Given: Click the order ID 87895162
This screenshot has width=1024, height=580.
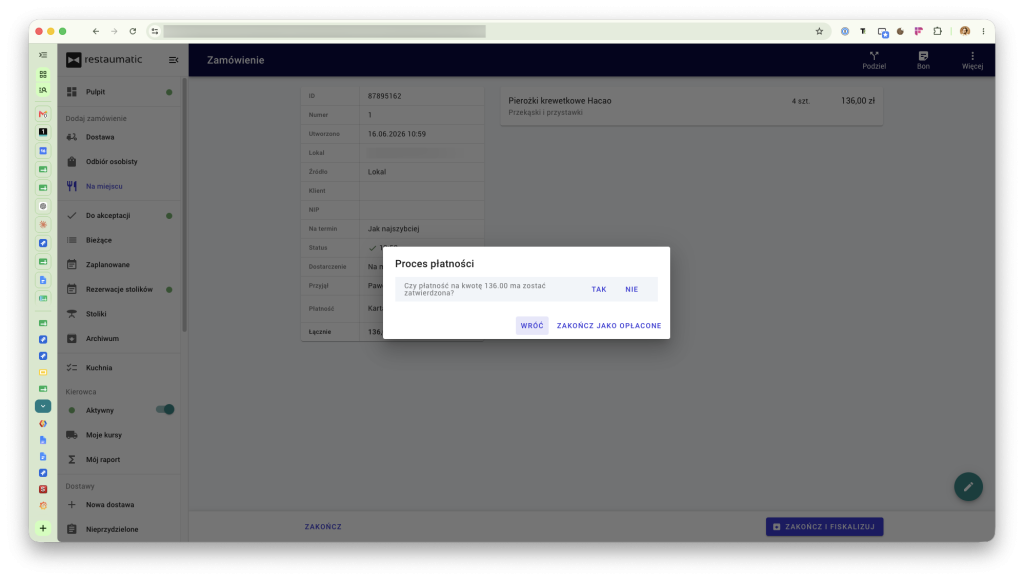Looking at the screenshot, I should (x=385, y=96).
